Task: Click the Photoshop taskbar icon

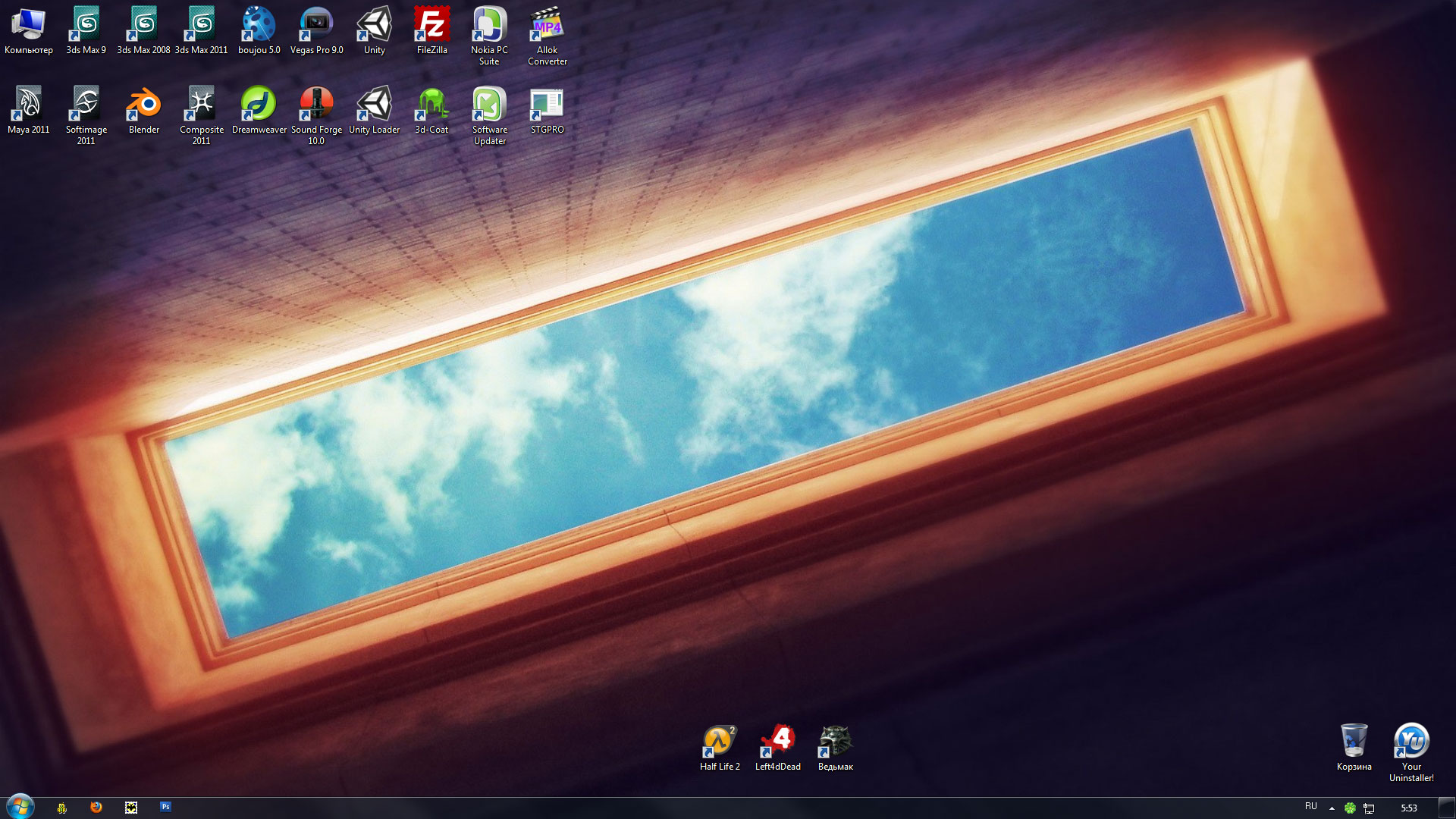Action: [x=165, y=807]
